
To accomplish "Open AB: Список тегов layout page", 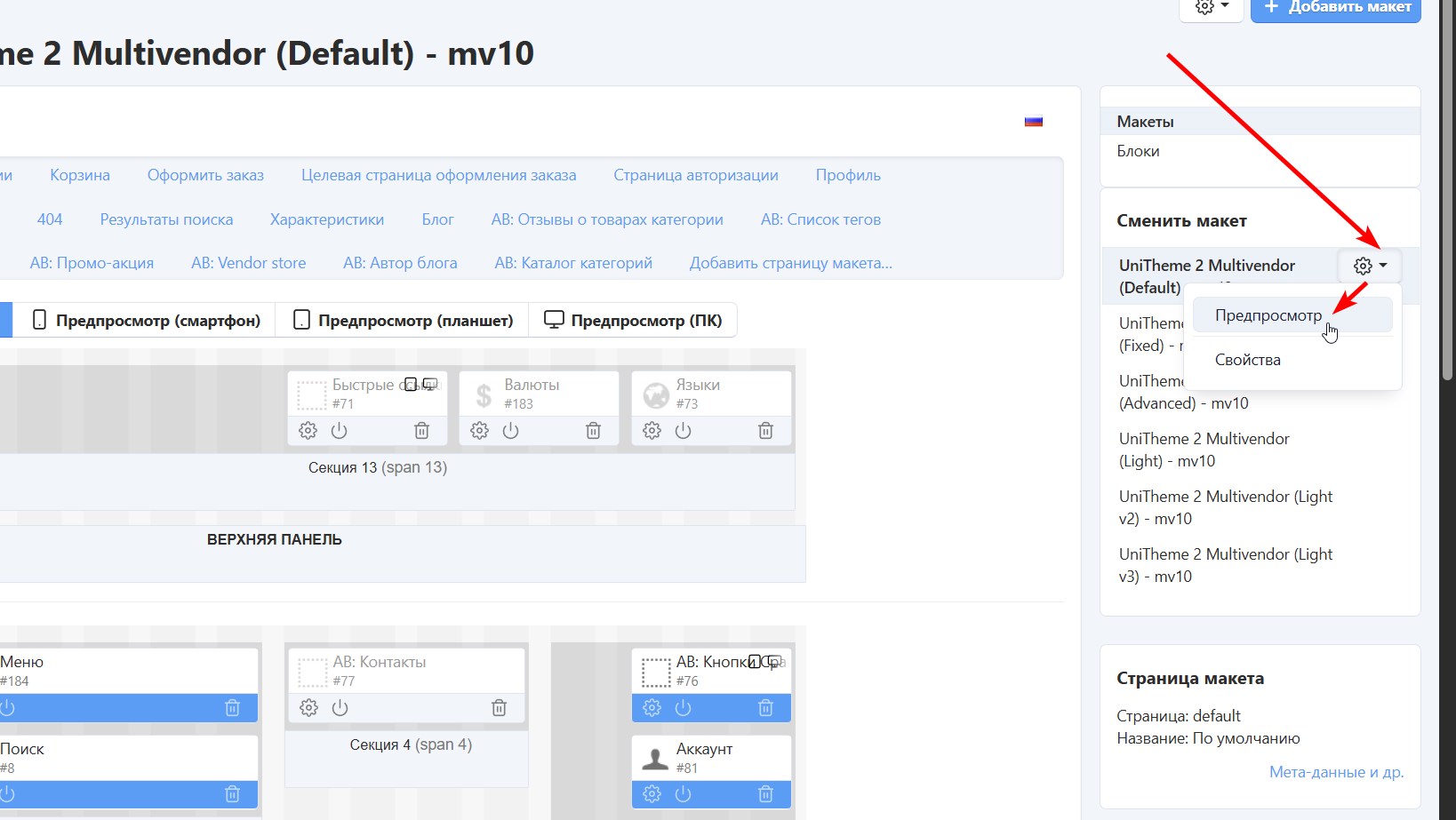I will [820, 219].
